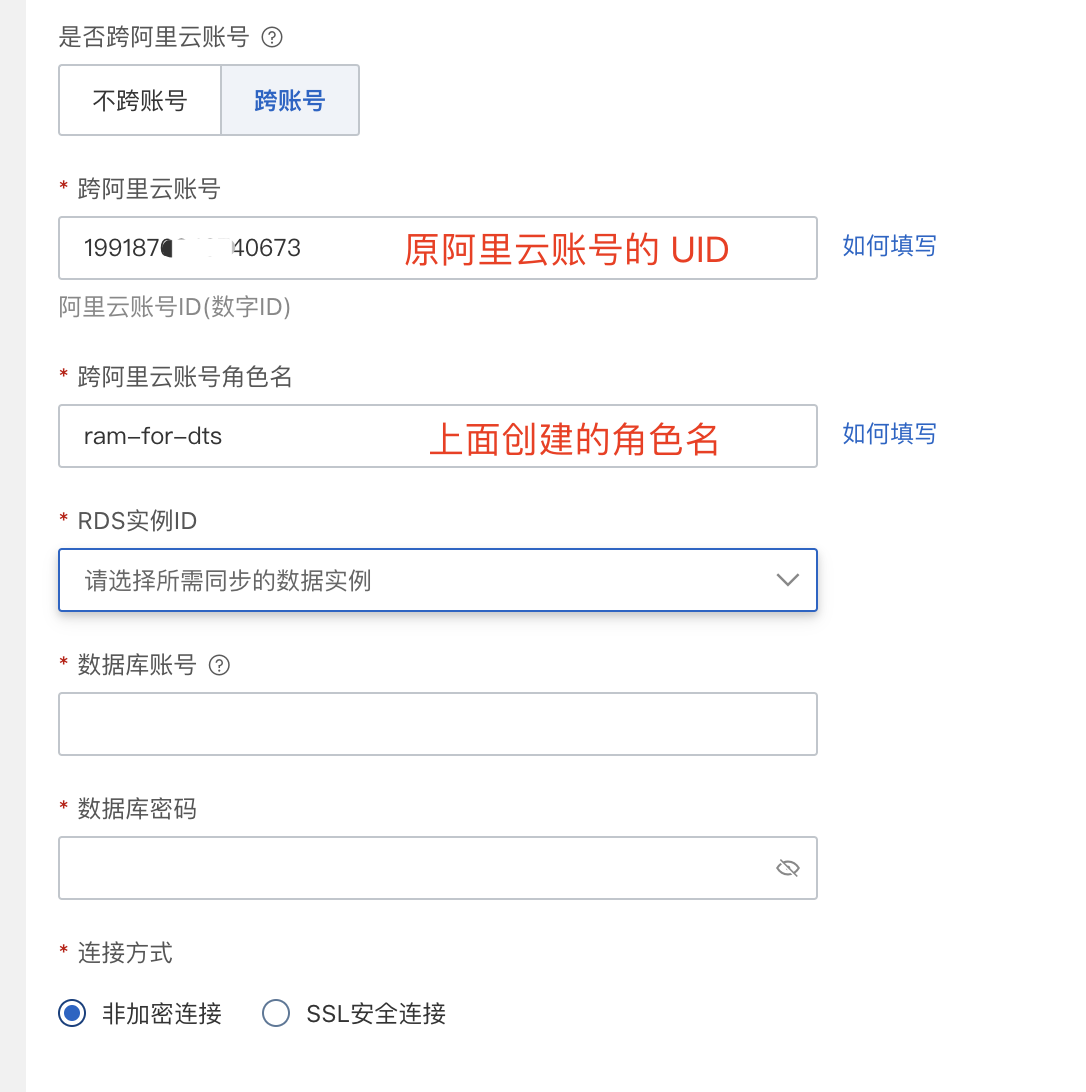The height and width of the screenshot is (1092, 1086).
Task: Click the 跨阿里云账号角色名 field label
Action: tap(185, 377)
